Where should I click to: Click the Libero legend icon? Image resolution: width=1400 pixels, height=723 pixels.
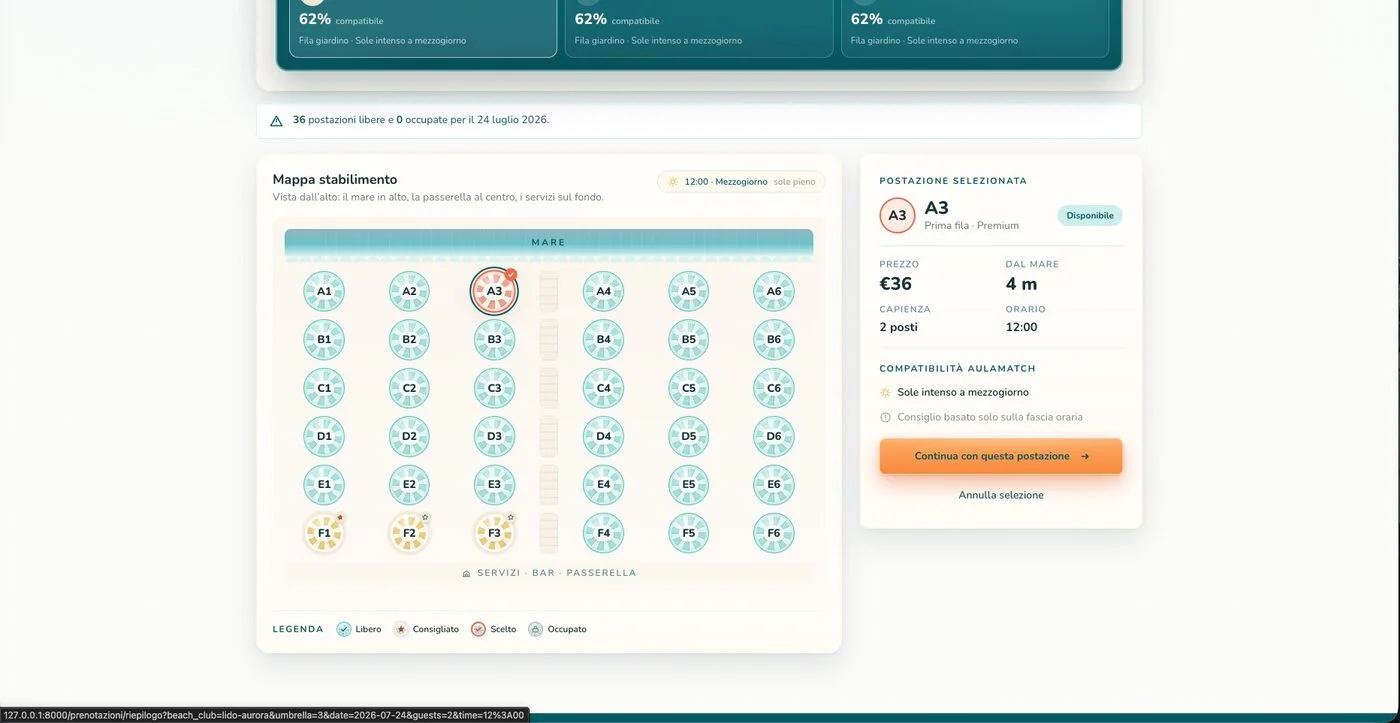click(x=344, y=629)
